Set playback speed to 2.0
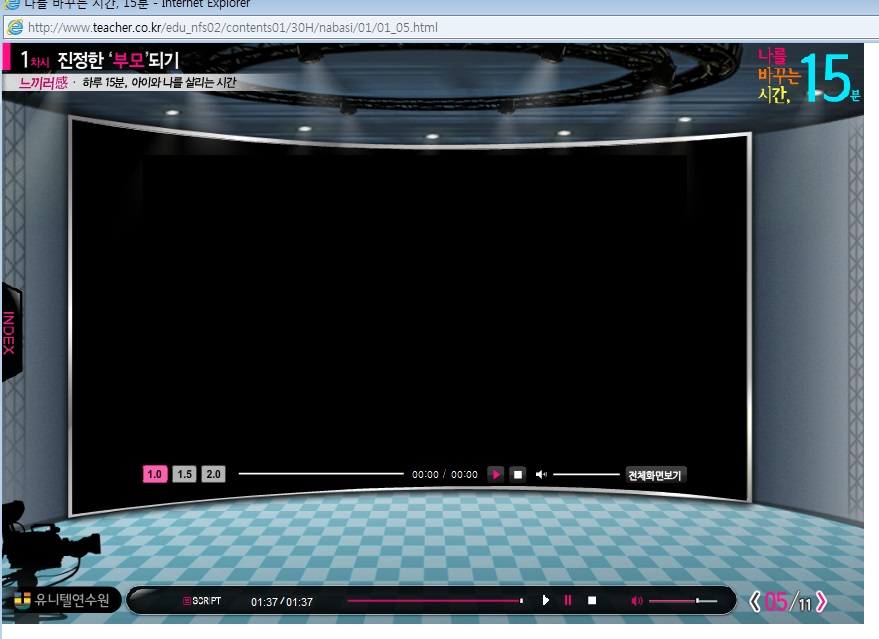 [x=213, y=475]
